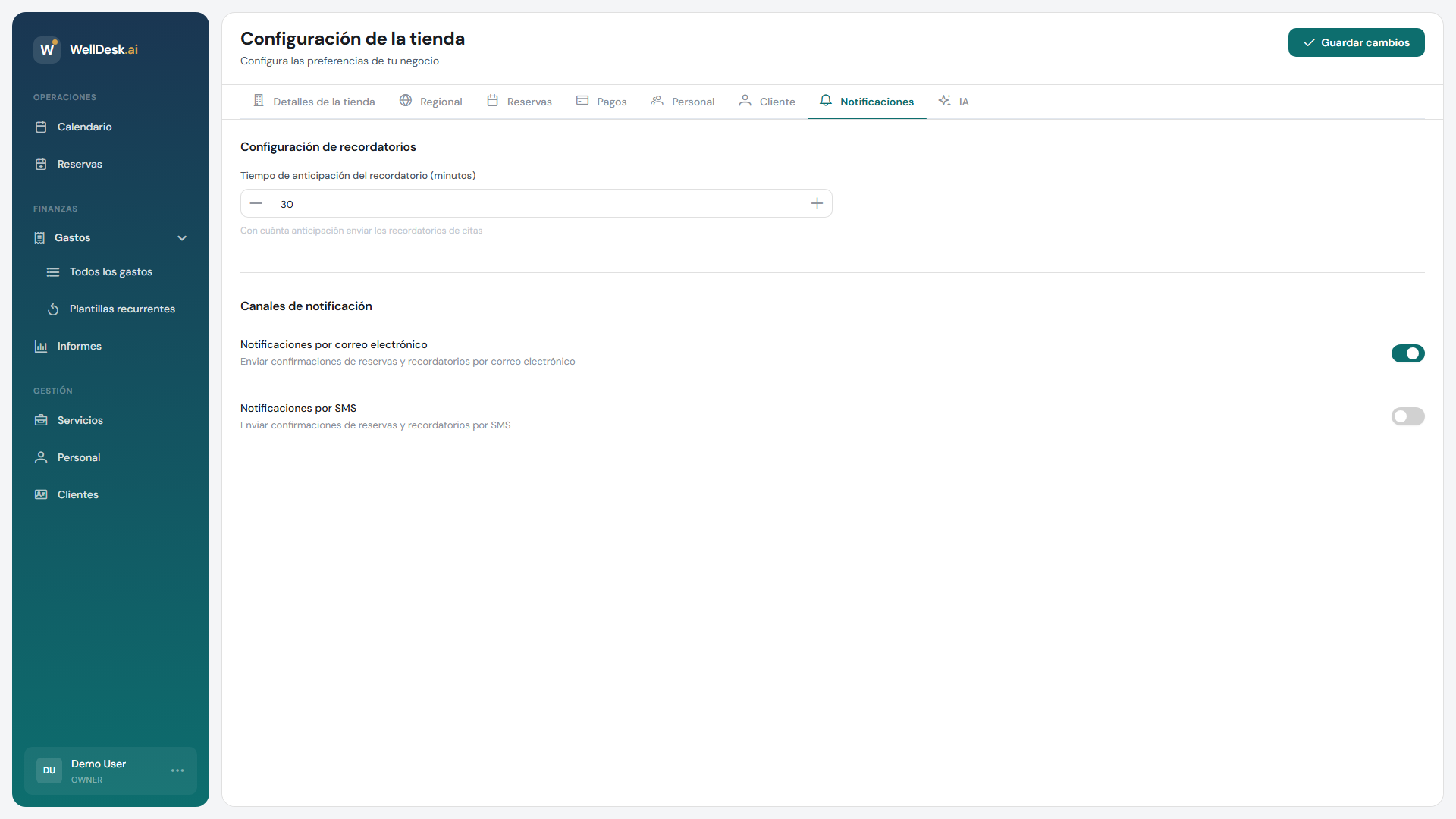Open Reservas from the sidebar icon
The image size is (1456, 819).
(x=41, y=164)
